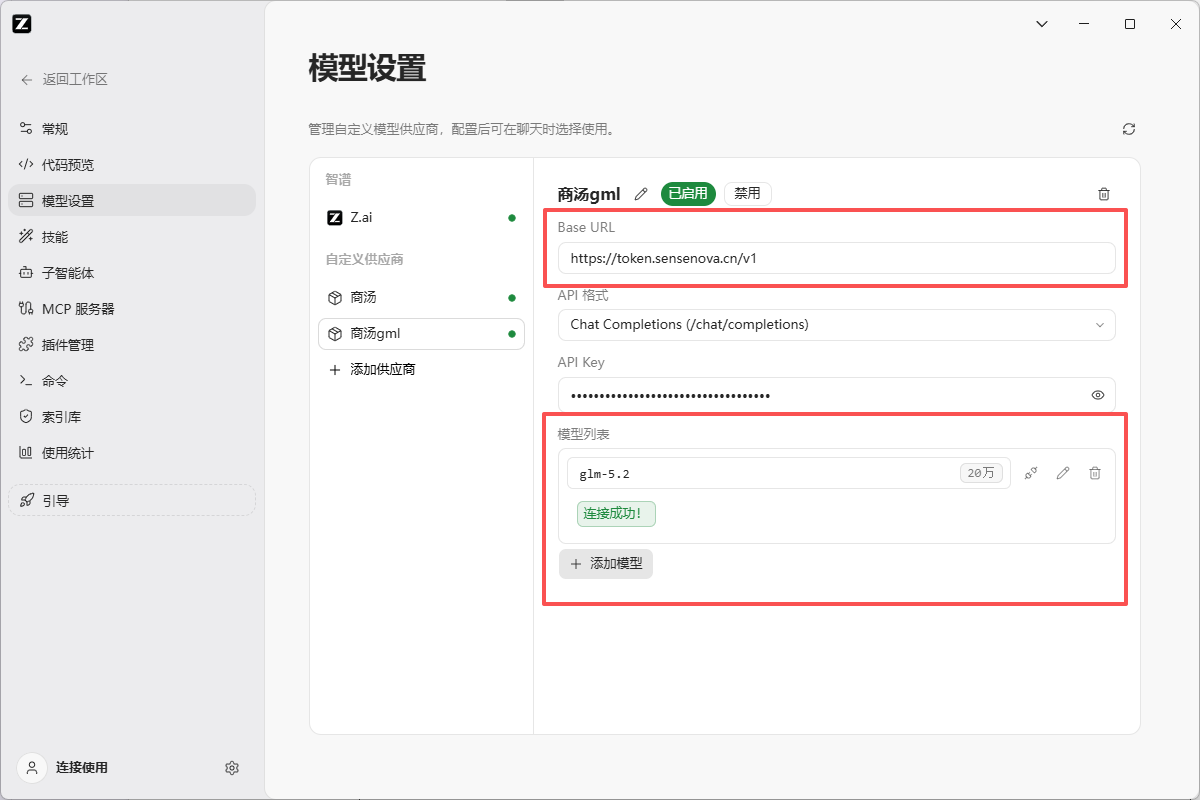Screen dimensions: 1200x800
Task: Open the title bar chevron dropdown
Action: [1041, 24]
